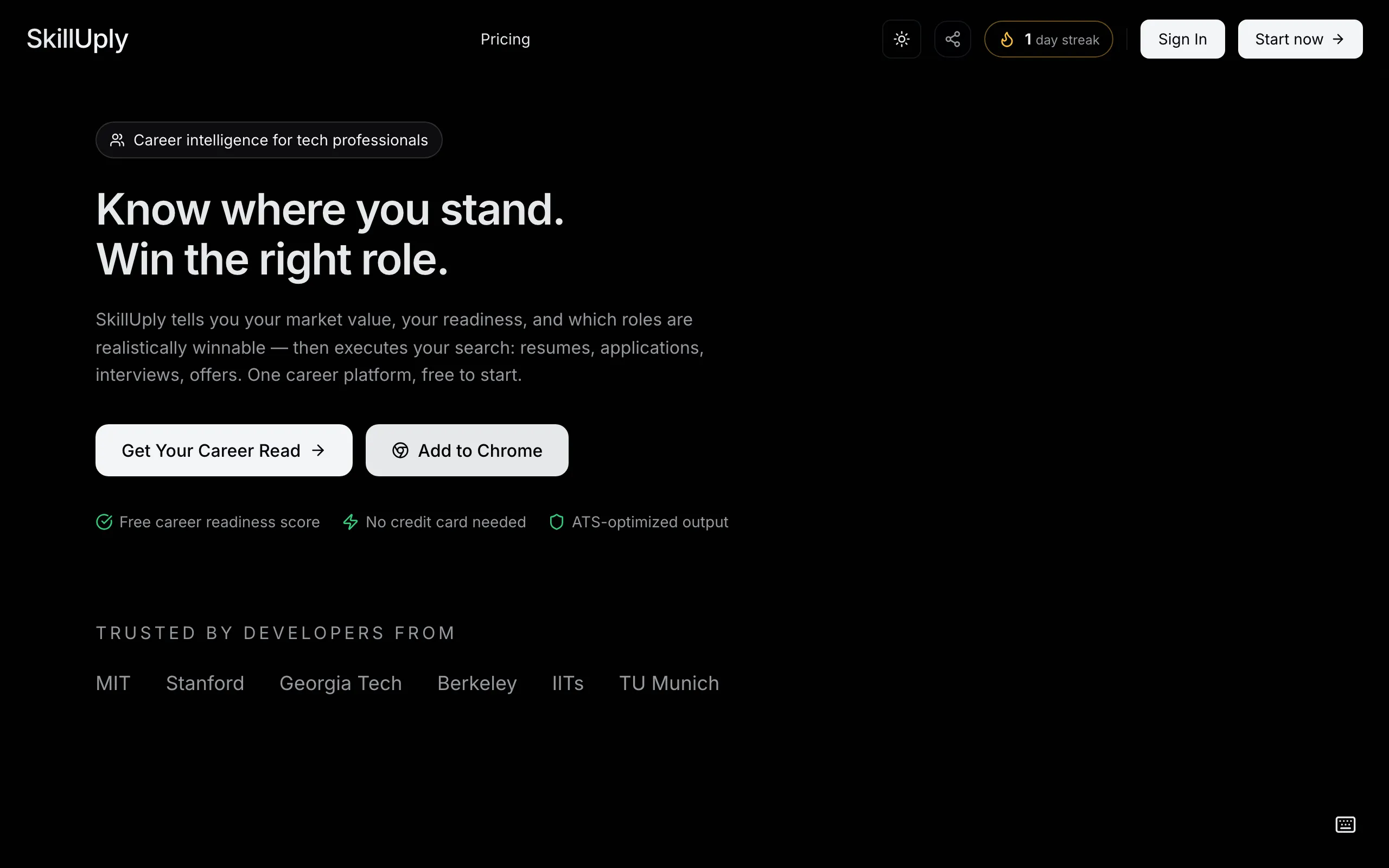Open the Pricing menu item

[x=505, y=39]
